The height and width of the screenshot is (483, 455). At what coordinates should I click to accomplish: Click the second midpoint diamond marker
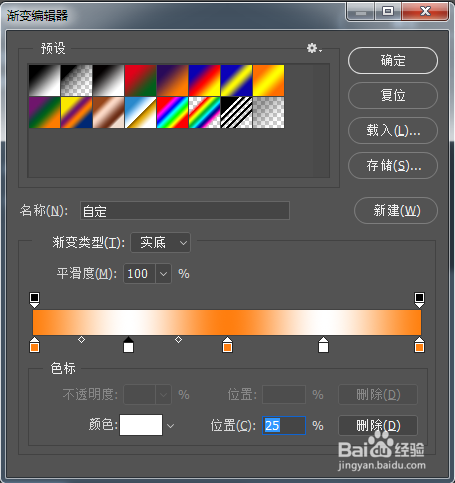(178, 340)
